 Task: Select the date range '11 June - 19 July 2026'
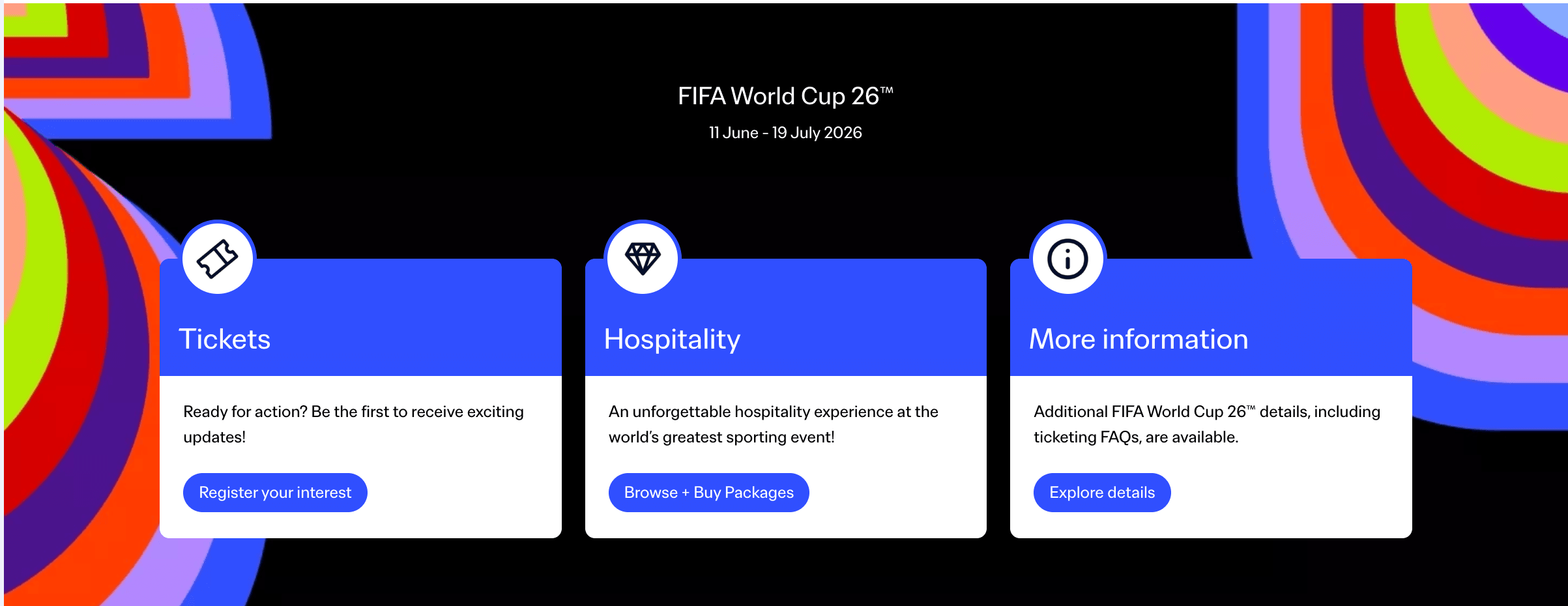point(784,132)
